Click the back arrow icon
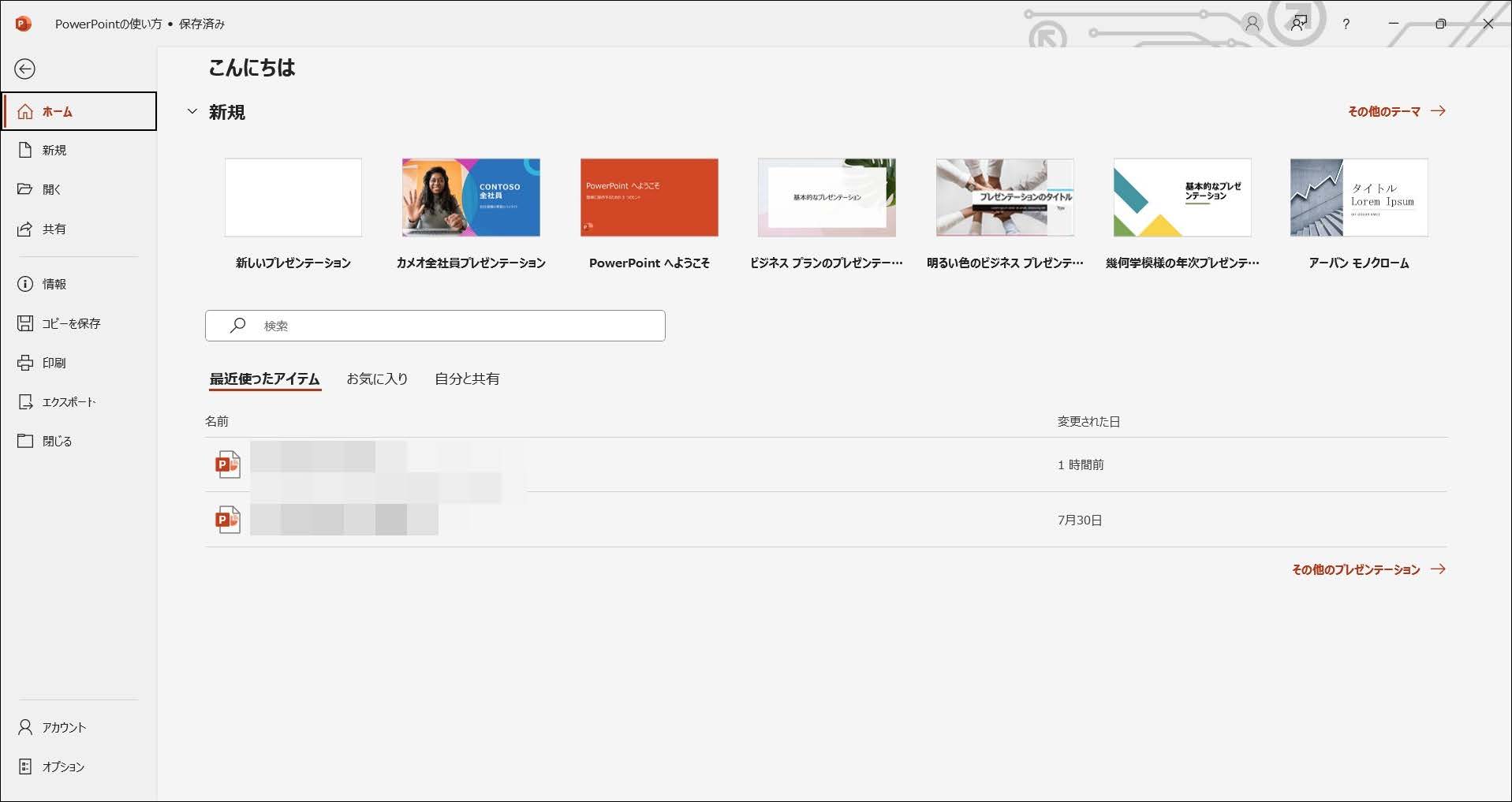1512x802 pixels. click(x=25, y=69)
